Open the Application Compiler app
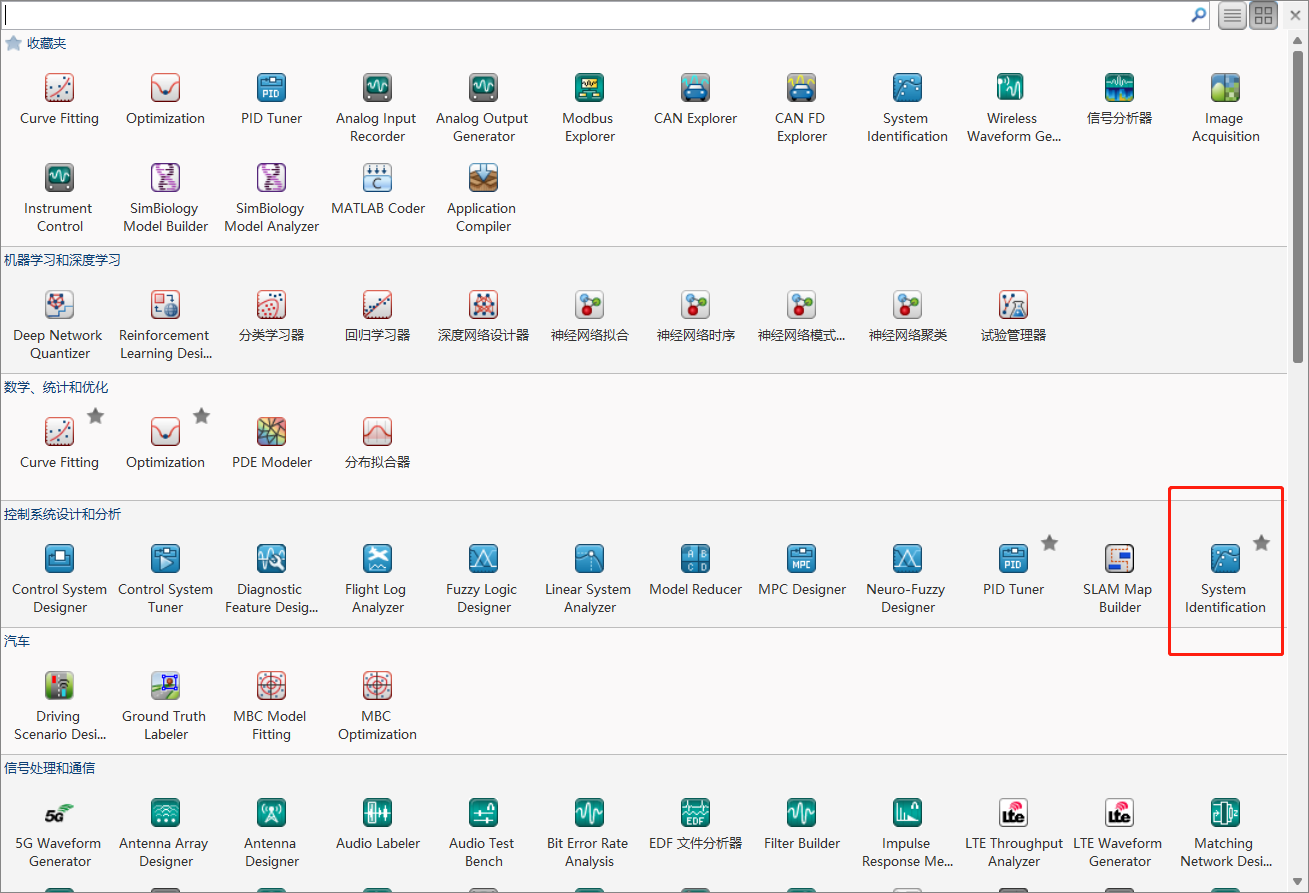This screenshot has width=1309, height=893. [x=484, y=199]
